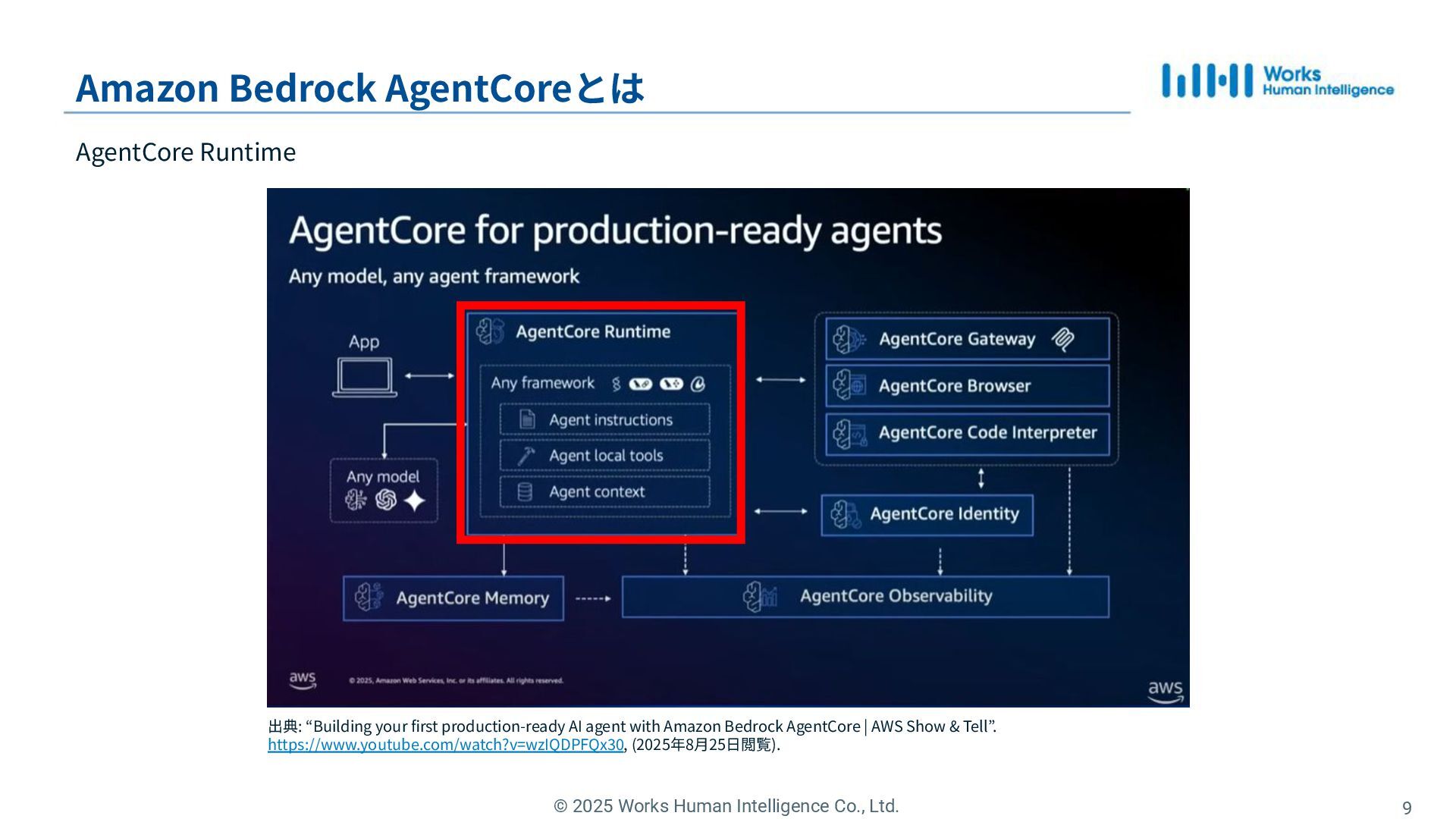Viewport: 1456px width, 819px height.
Task: Click the Agent context database icon
Action: click(525, 492)
